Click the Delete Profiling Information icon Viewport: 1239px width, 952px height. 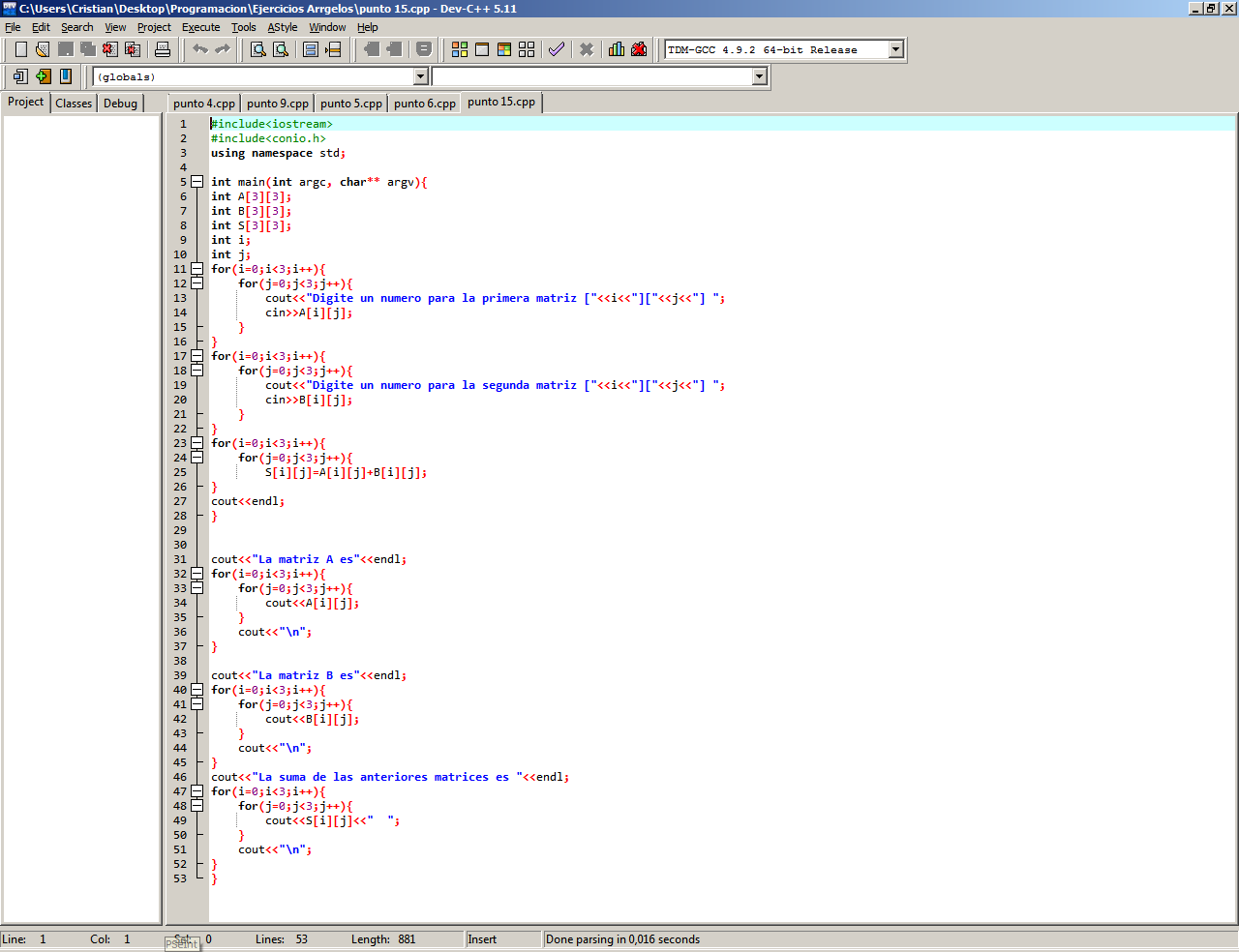click(x=639, y=49)
